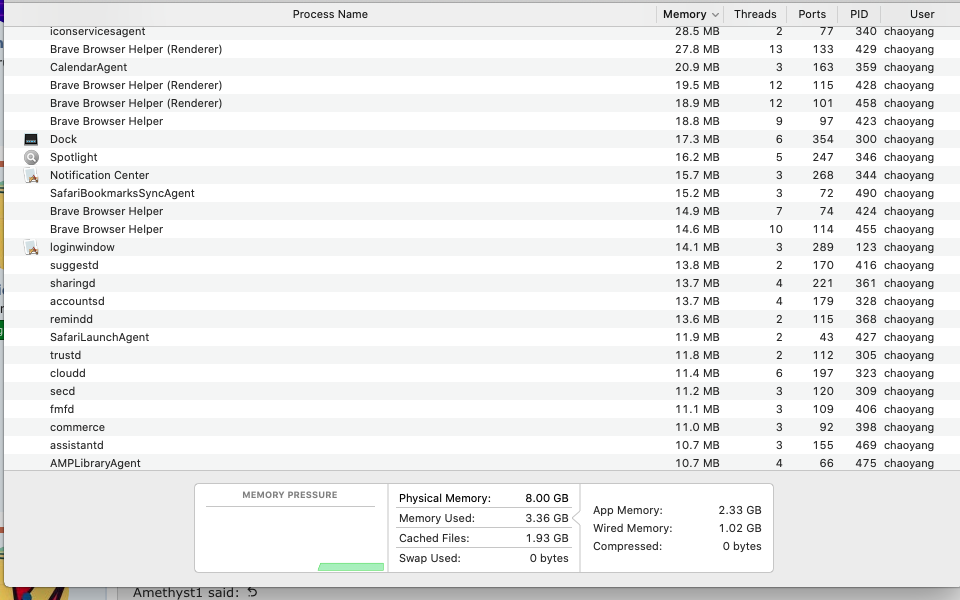960x600 pixels.
Task: Select the iconservicesagent process row
Action: (482, 31)
